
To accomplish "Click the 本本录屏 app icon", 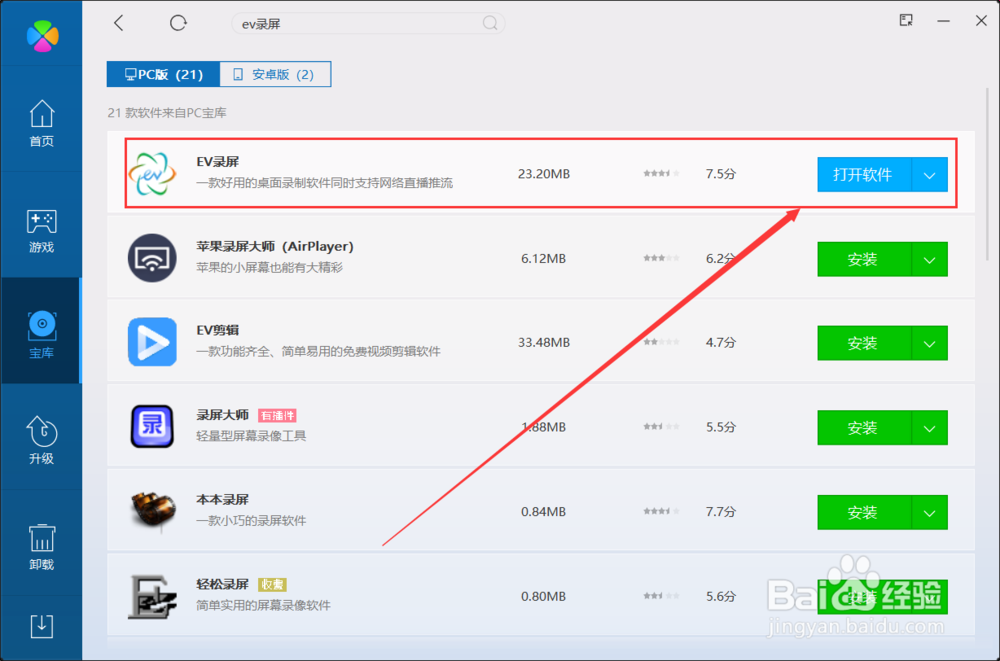I will pyautogui.click(x=152, y=510).
